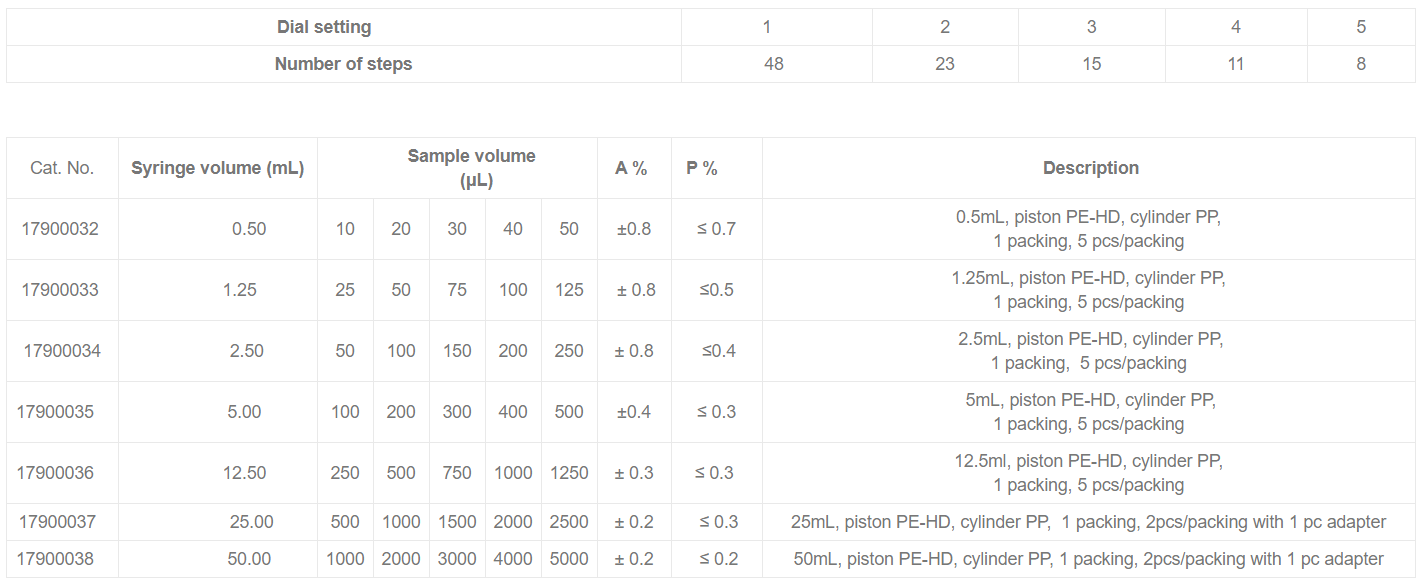Image resolution: width=1422 pixels, height=583 pixels.
Task: Click the Description column header
Action: point(1091,168)
